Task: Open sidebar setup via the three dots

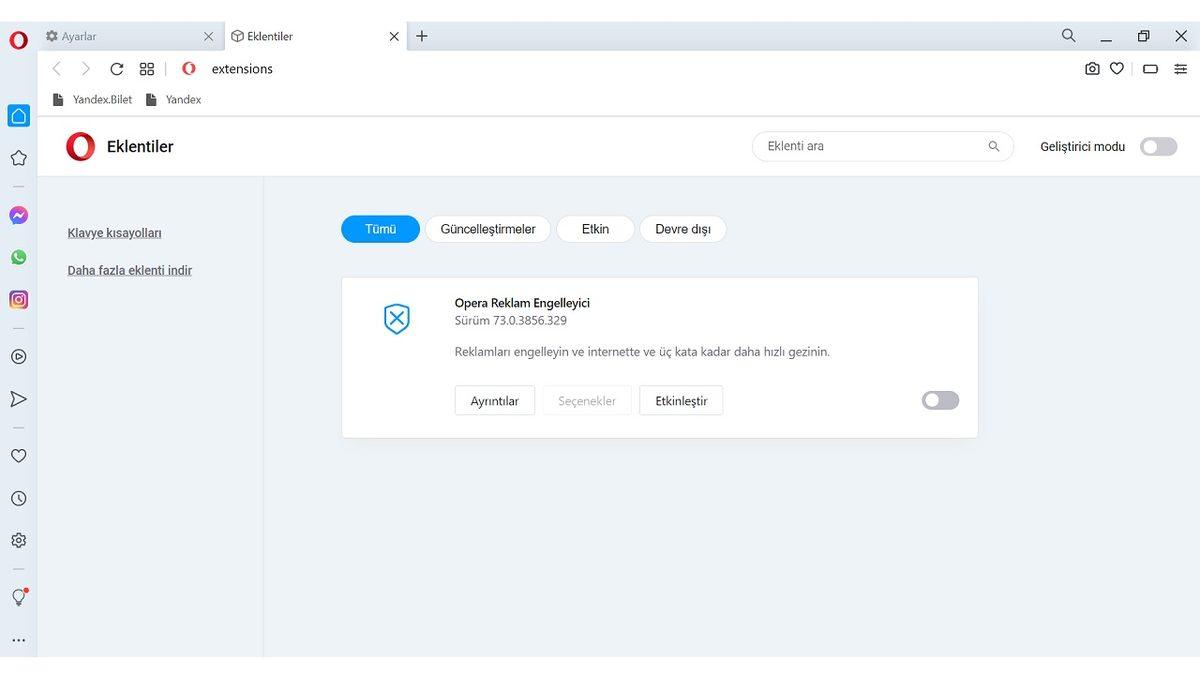Action: (x=18, y=639)
